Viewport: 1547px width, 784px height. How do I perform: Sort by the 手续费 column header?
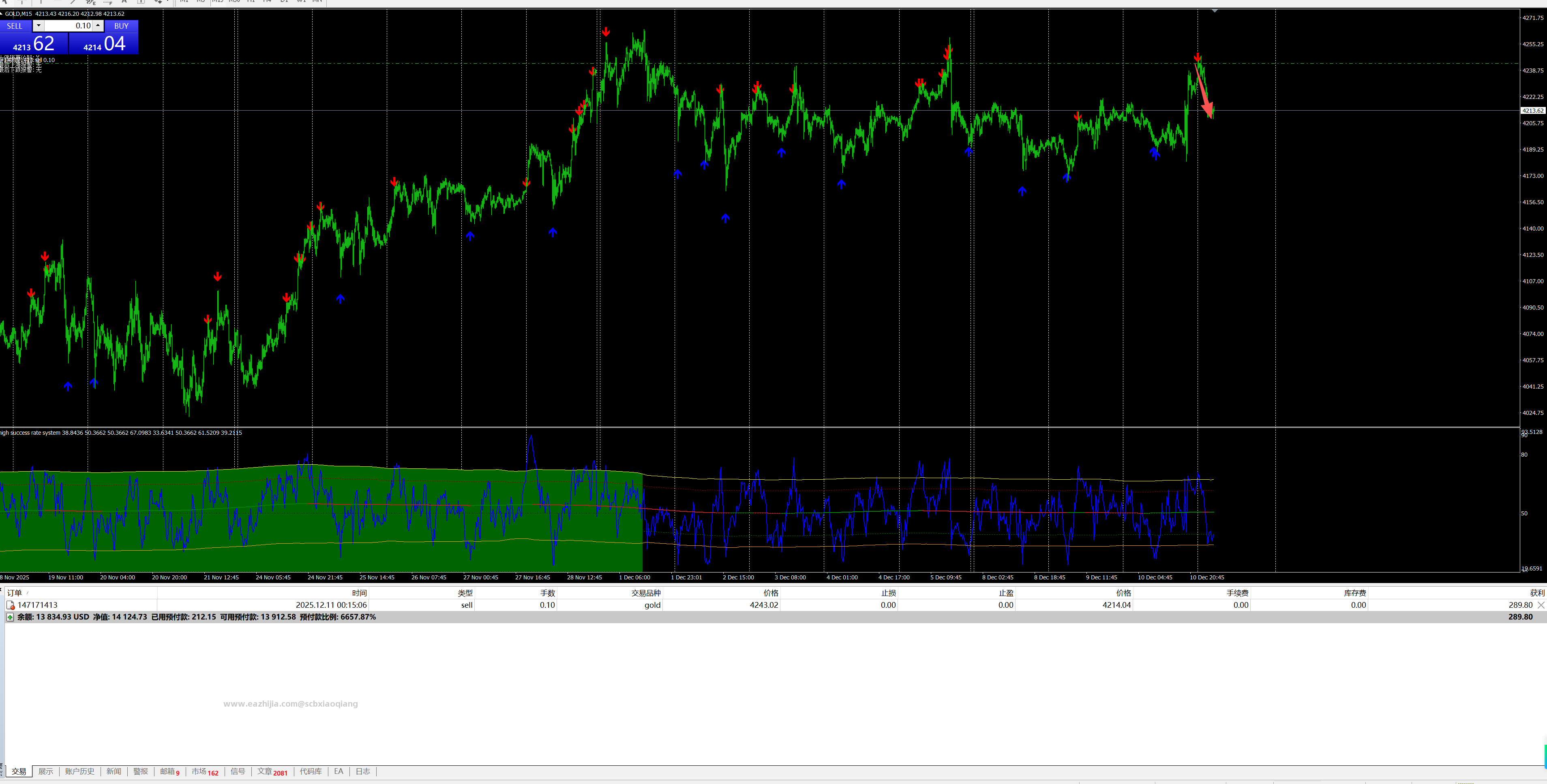pyautogui.click(x=1237, y=593)
